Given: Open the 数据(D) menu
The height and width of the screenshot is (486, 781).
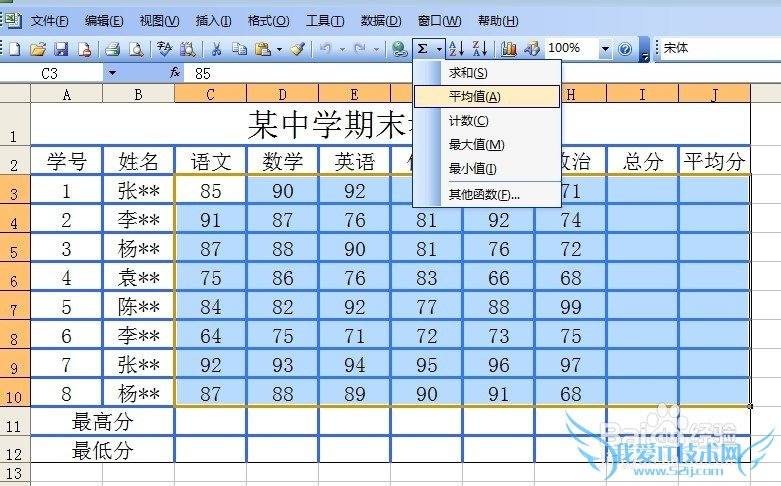Looking at the screenshot, I should tap(381, 21).
